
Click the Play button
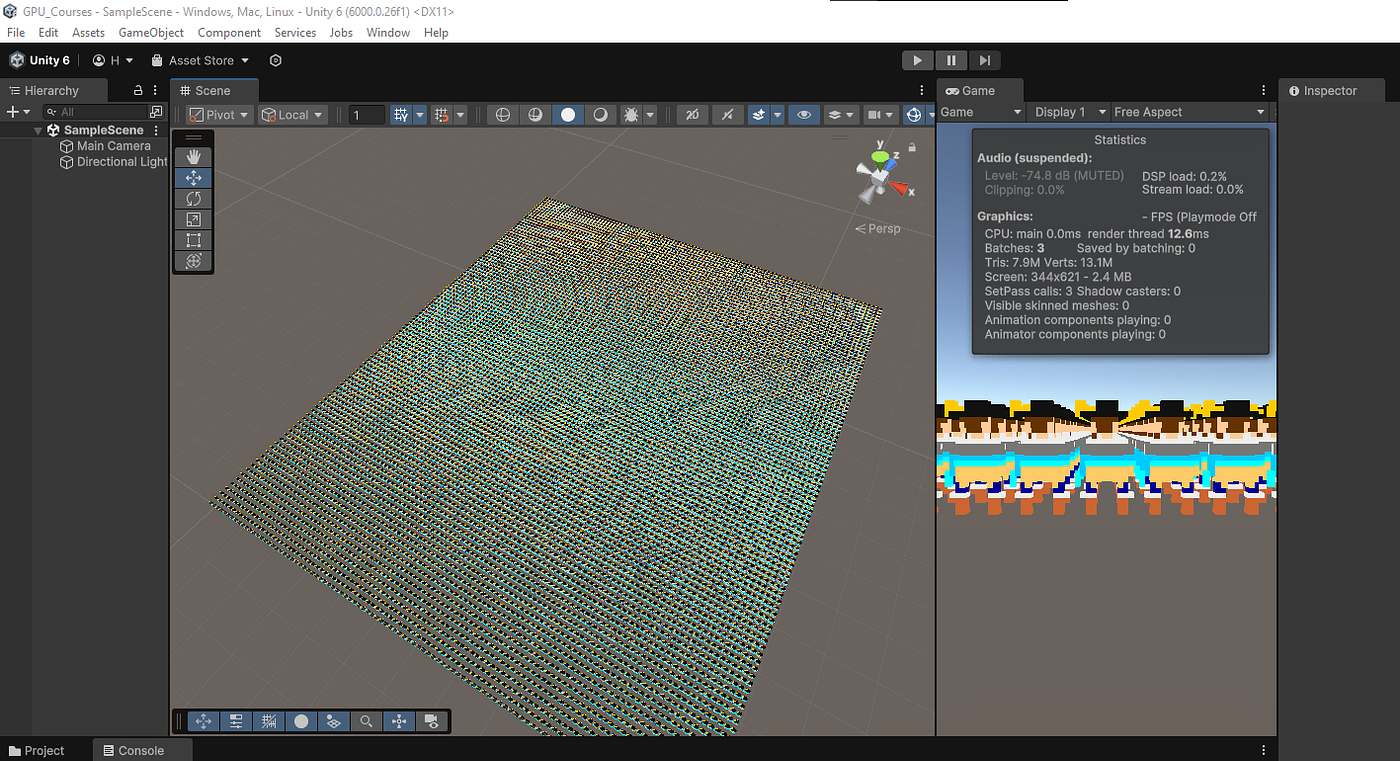[x=917, y=60]
